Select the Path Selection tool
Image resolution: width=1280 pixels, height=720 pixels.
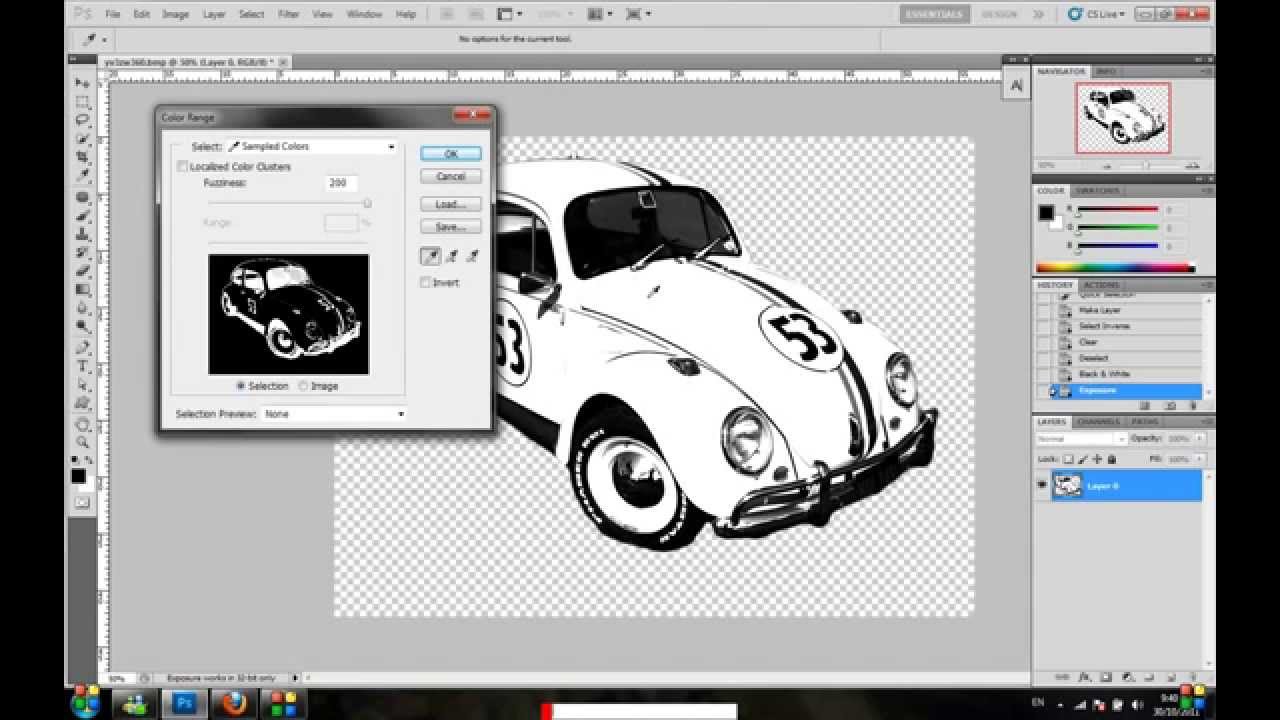click(83, 385)
